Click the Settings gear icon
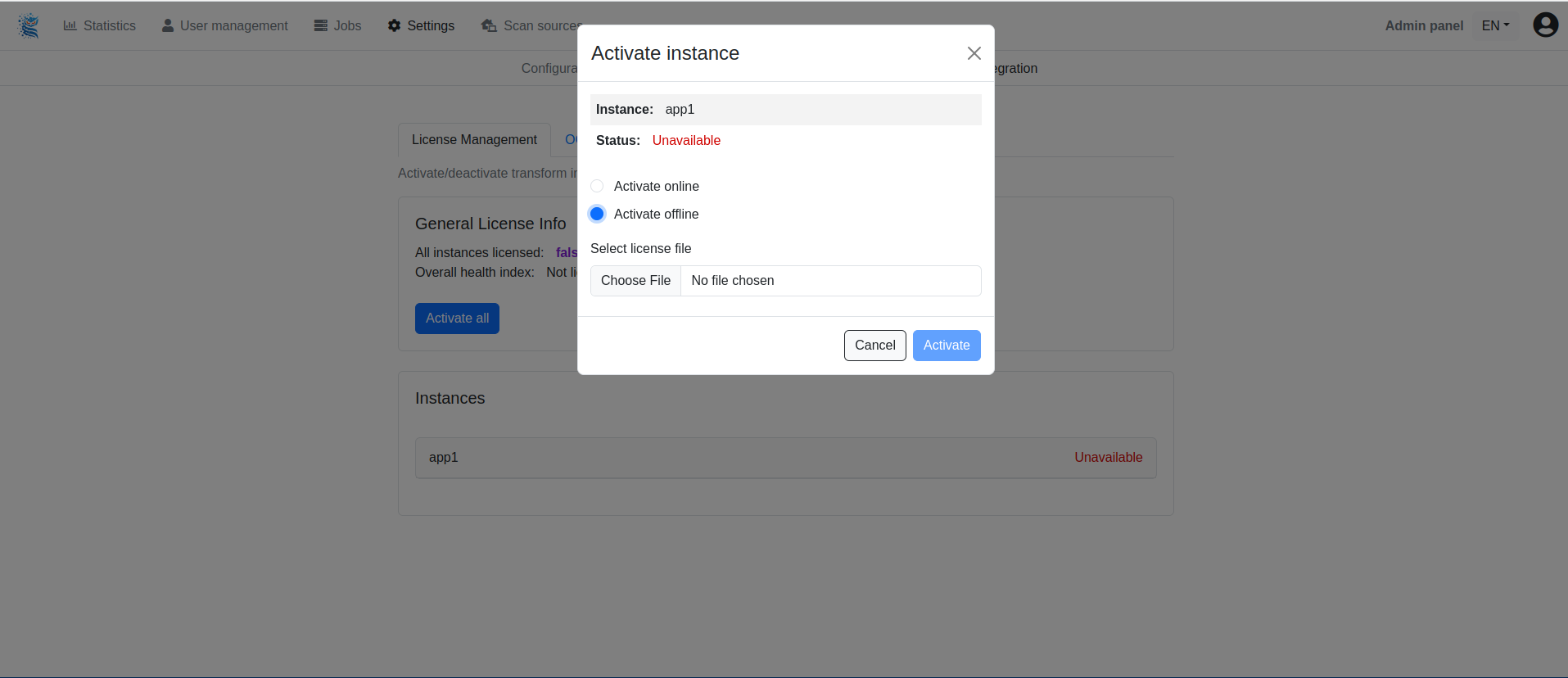Image resolution: width=1568 pixels, height=678 pixels. point(394,25)
